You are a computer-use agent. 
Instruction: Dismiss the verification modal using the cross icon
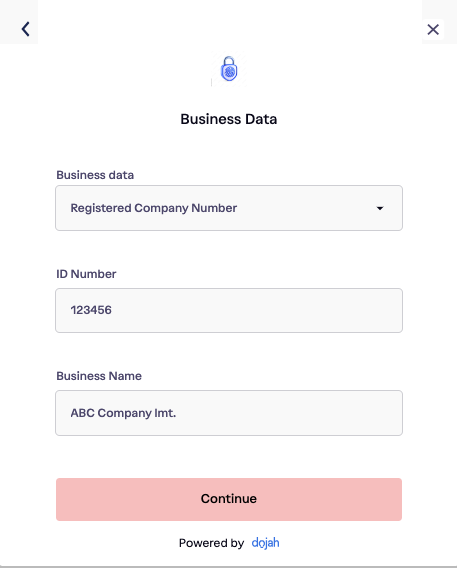[433, 29]
